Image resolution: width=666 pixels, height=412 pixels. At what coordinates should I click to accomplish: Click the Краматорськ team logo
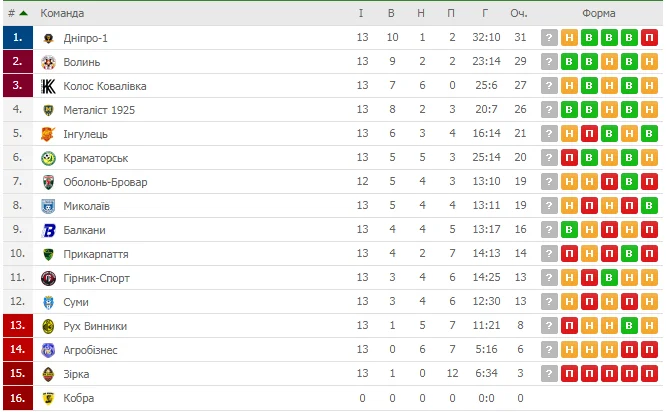[x=48, y=158]
